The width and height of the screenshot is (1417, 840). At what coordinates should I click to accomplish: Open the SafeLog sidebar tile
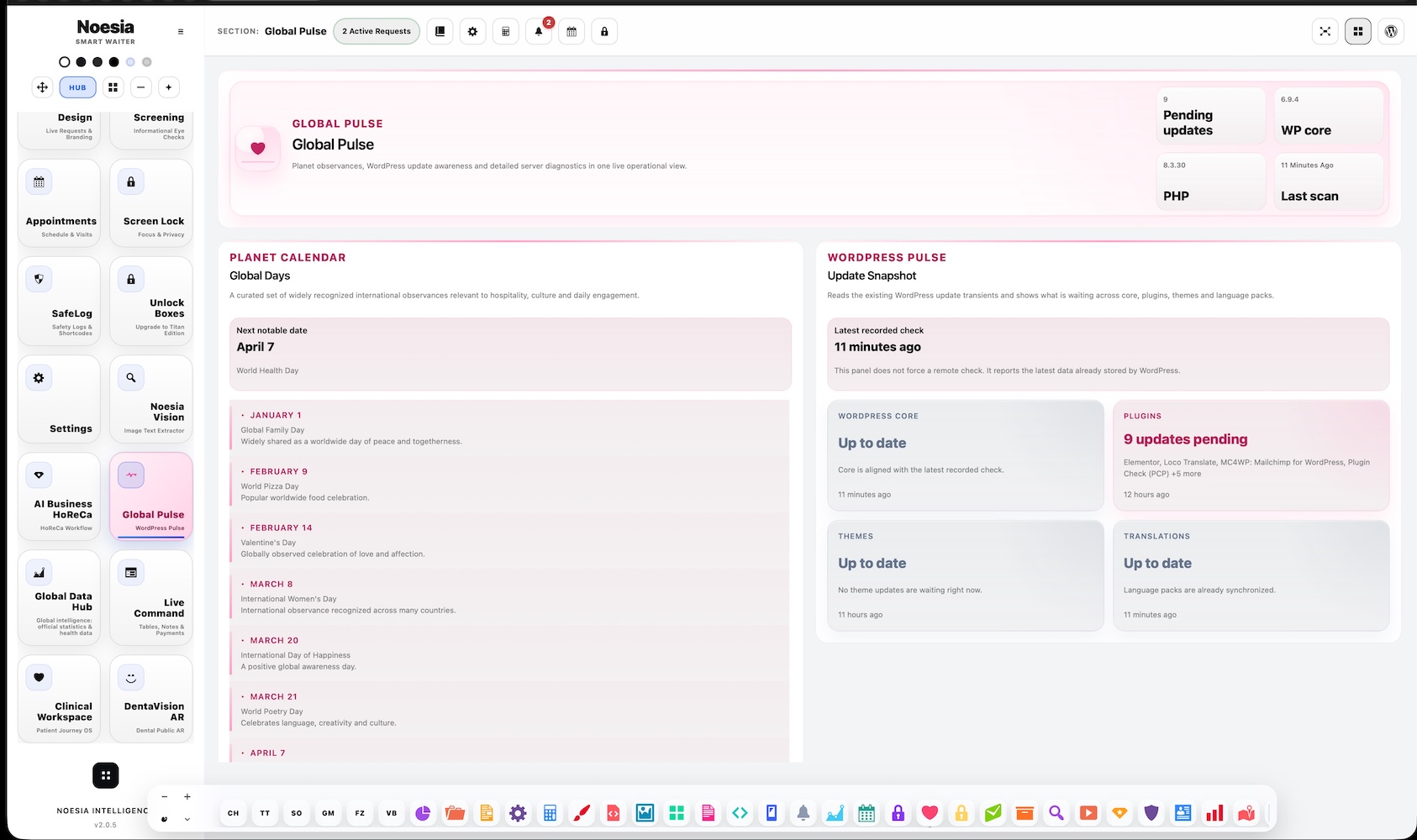pyautogui.click(x=59, y=302)
